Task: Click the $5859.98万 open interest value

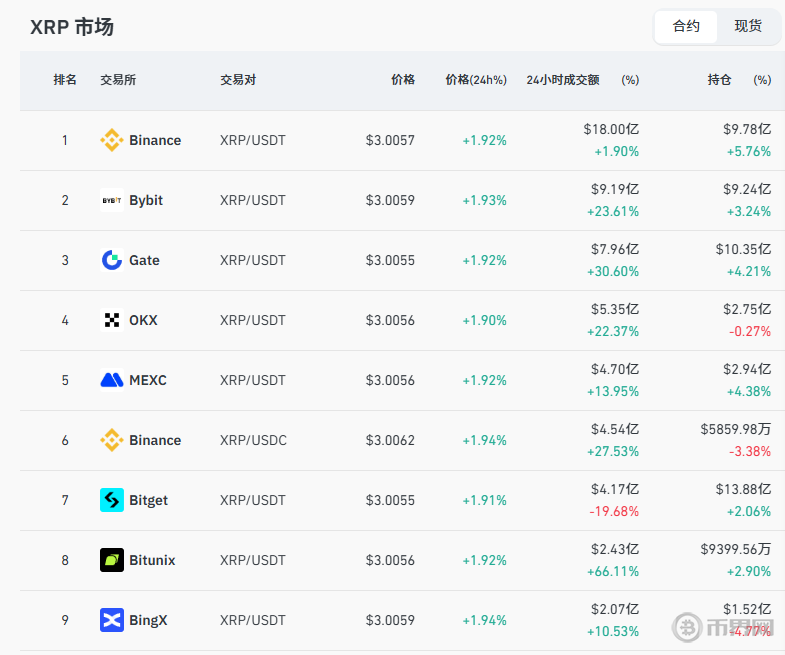Action: click(x=736, y=429)
